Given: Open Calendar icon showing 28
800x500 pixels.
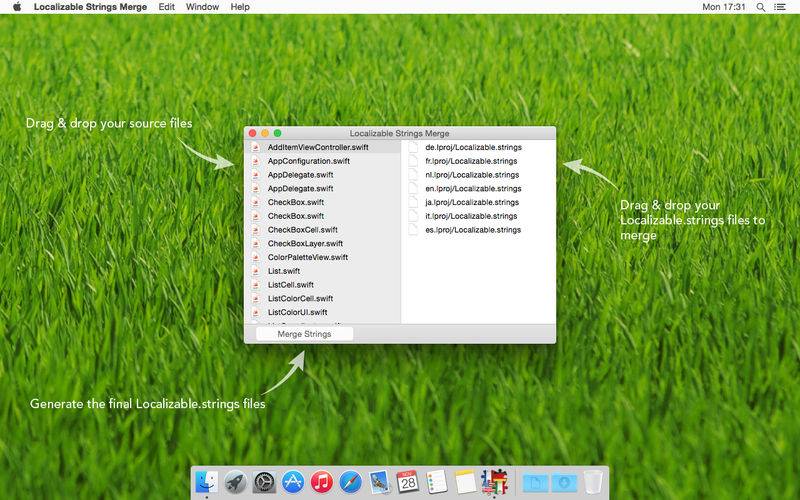Looking at the screenshot, I should 408,482.
